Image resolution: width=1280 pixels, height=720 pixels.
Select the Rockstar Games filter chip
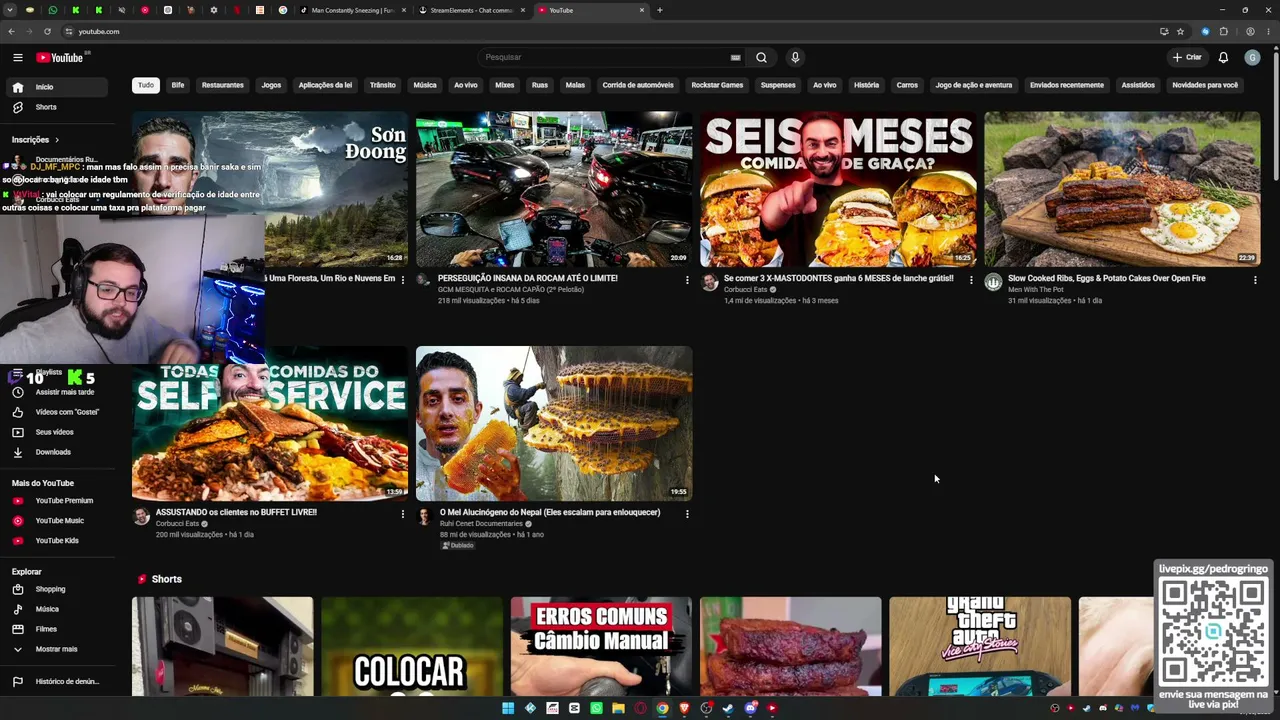coord(717,85)
